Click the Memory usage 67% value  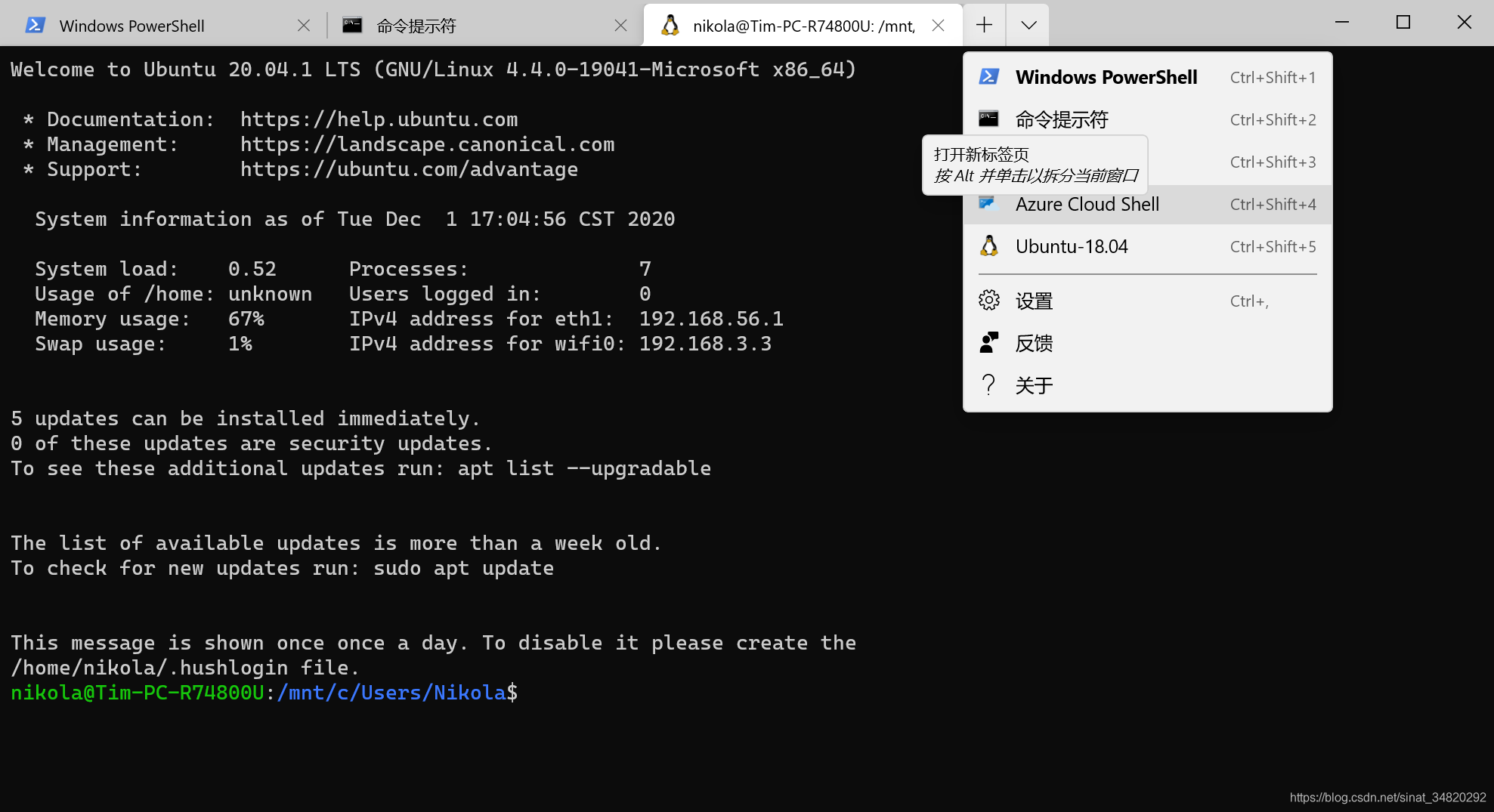pyautogui.click(x=246, y=319)
